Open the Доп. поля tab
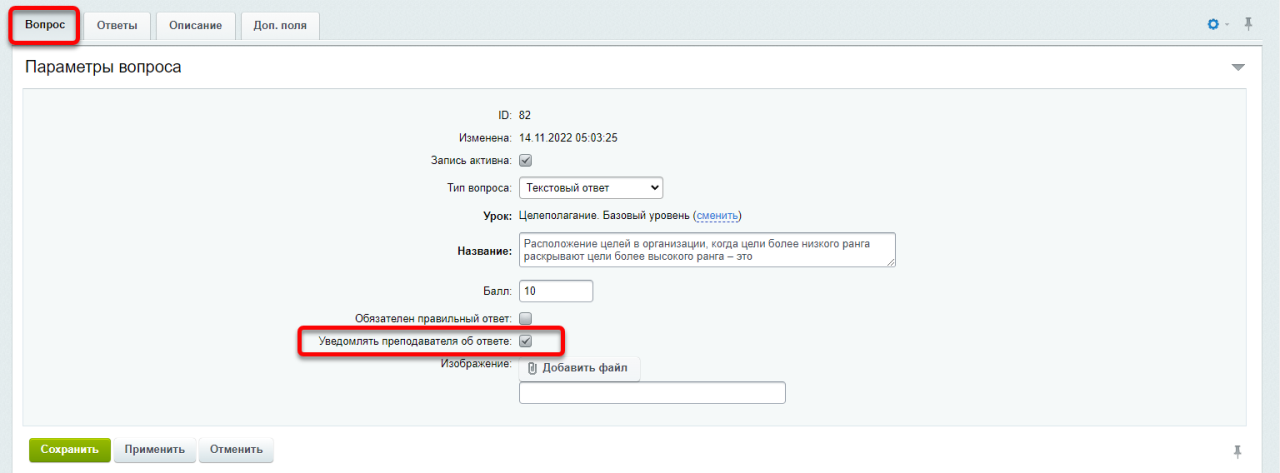 [x=280, y=25]
